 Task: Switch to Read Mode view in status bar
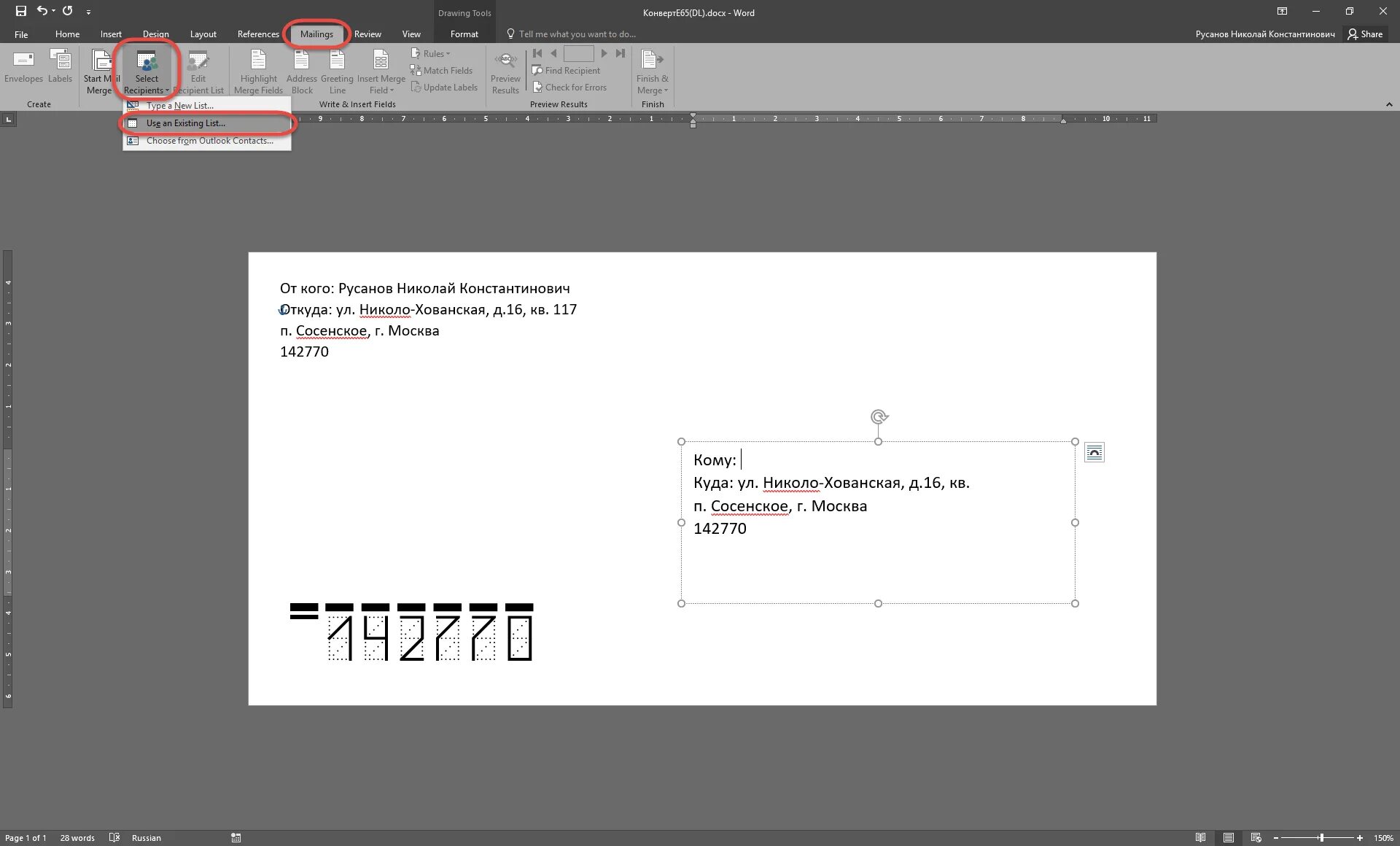[x=1200, y=837]
